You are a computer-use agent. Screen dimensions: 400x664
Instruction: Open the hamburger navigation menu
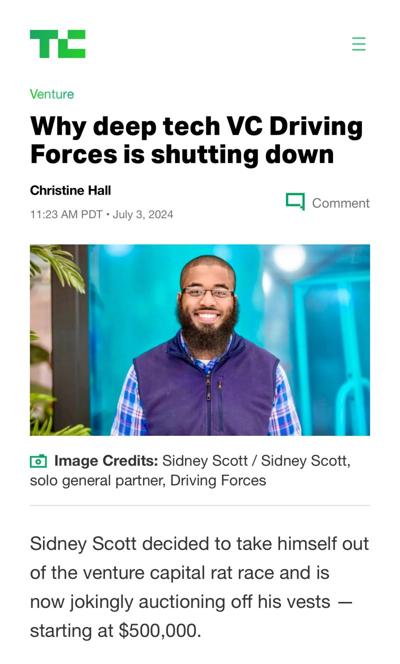(x=359, y=44)
